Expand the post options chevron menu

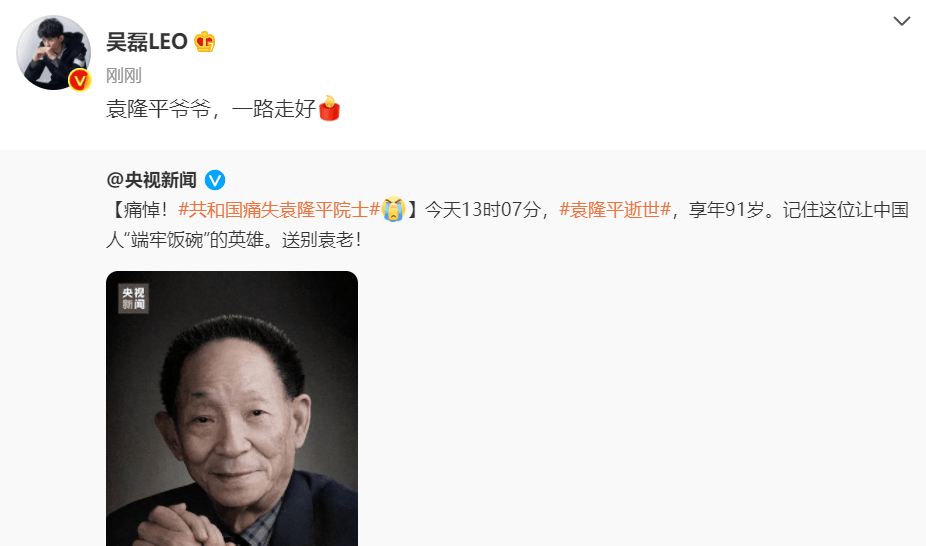coord(901,21)
